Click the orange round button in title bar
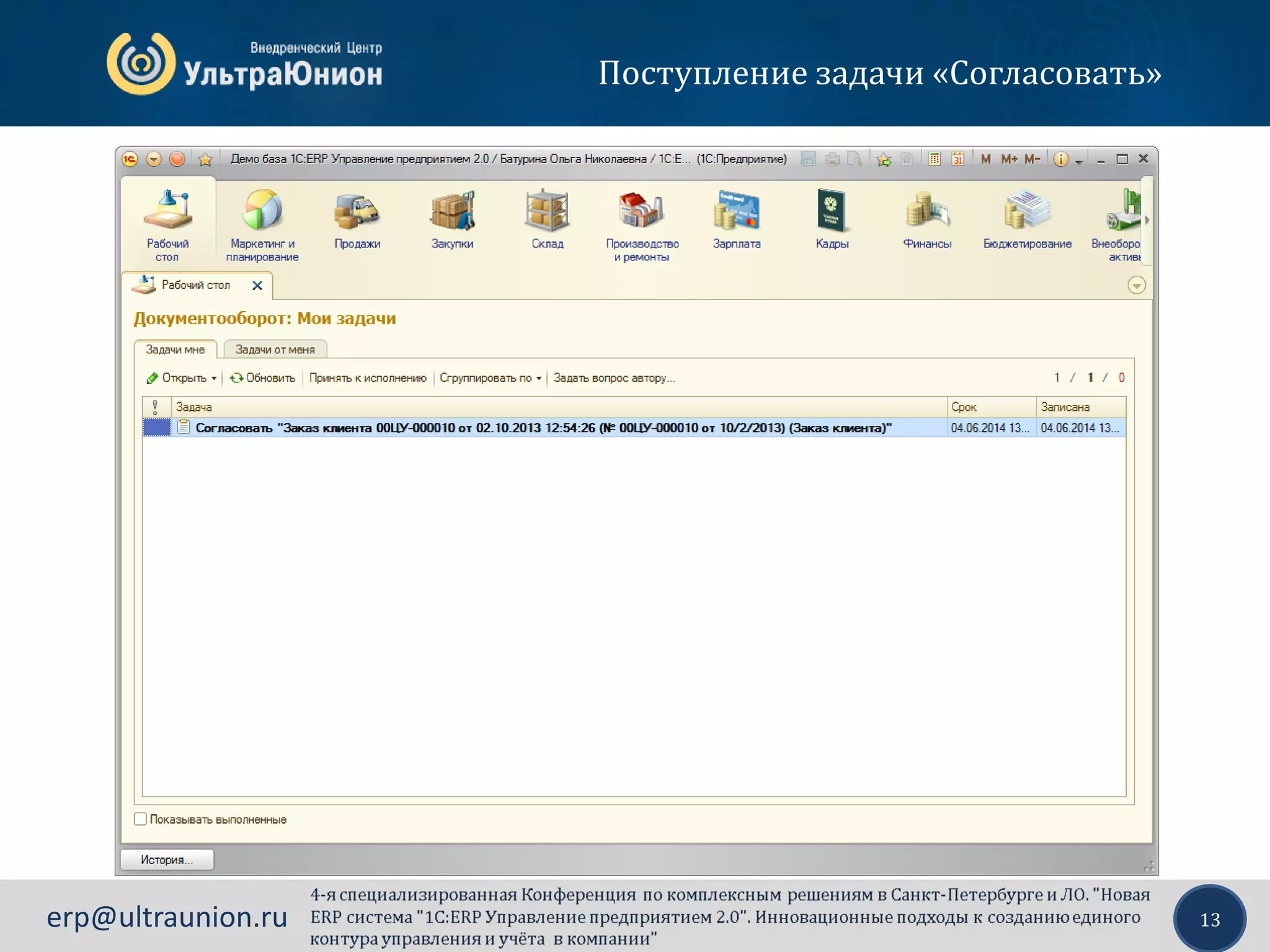Screen dimensions: 1270x952 [x=177, y=159]
